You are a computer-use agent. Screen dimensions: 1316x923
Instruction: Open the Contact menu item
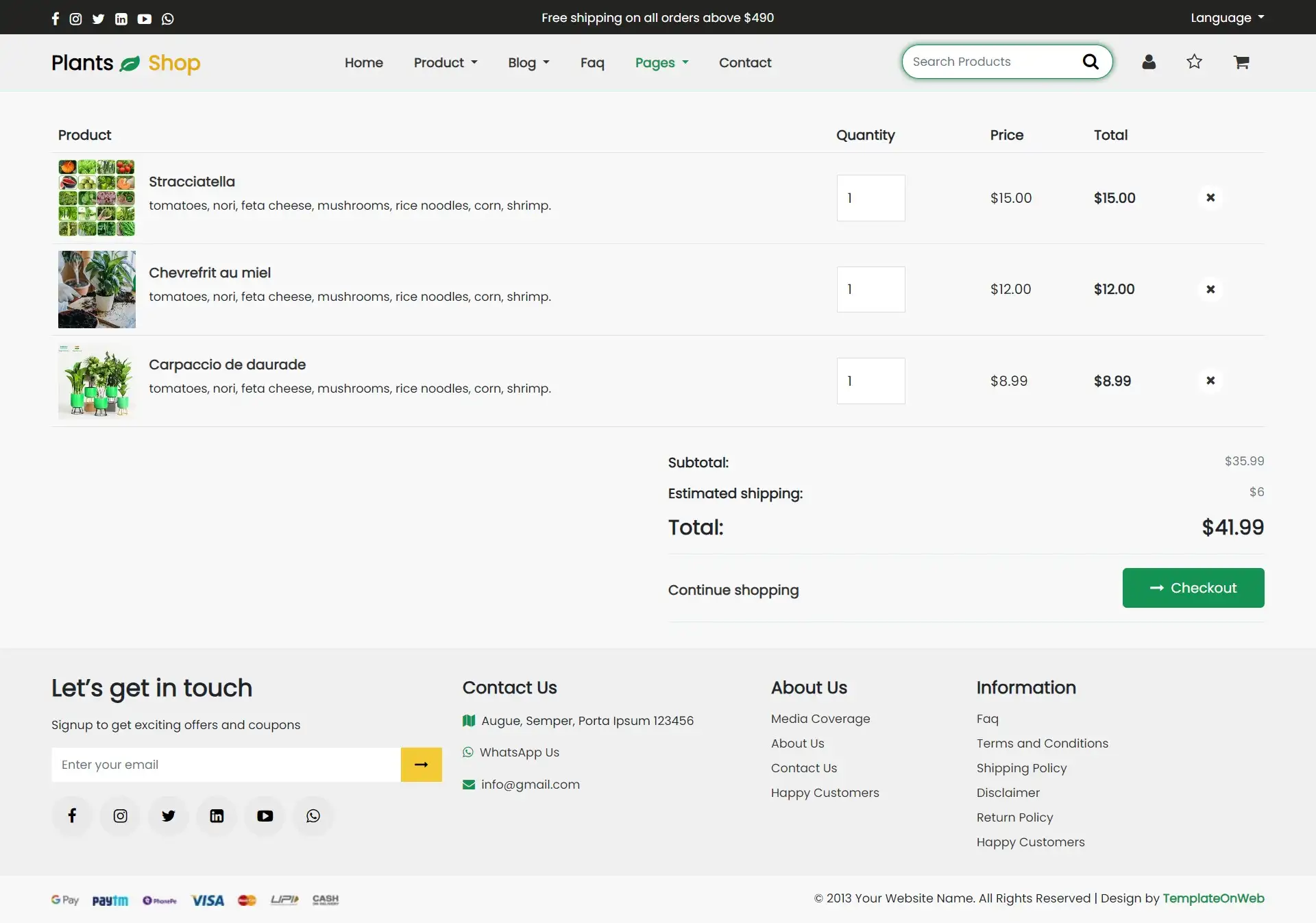point(745,63)
